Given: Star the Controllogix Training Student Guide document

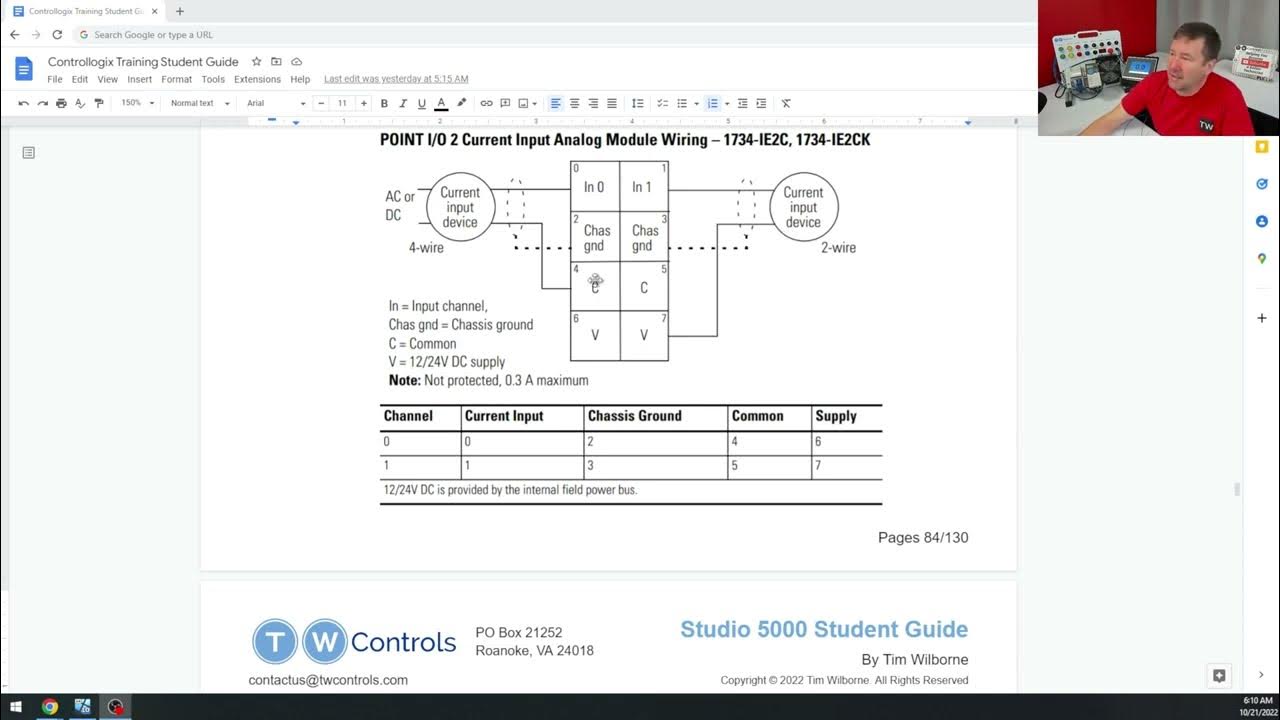Looking at the screenshot, I should pos(256,62).
